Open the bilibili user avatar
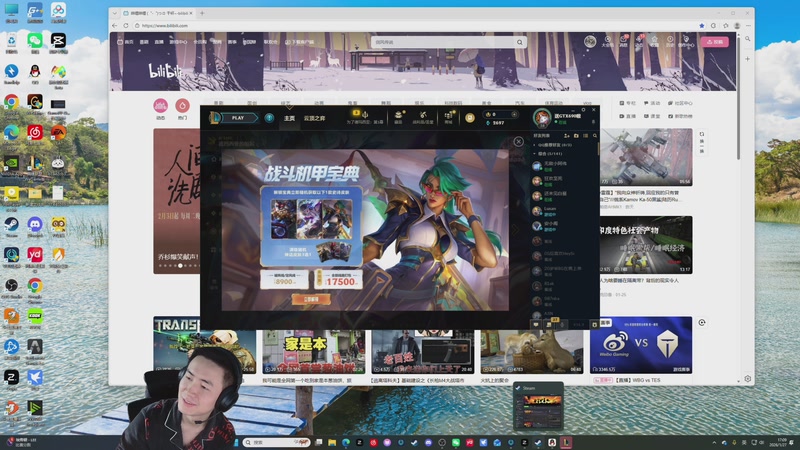 point(590,41)
